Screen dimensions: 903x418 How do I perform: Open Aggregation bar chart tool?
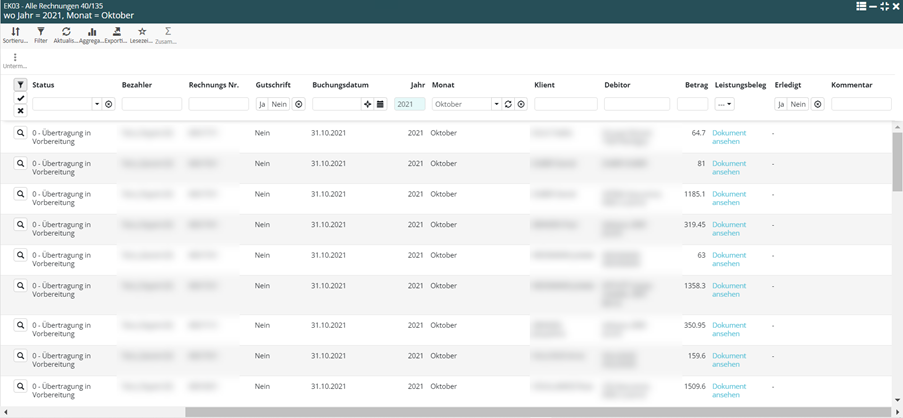(x=91, y=35)
